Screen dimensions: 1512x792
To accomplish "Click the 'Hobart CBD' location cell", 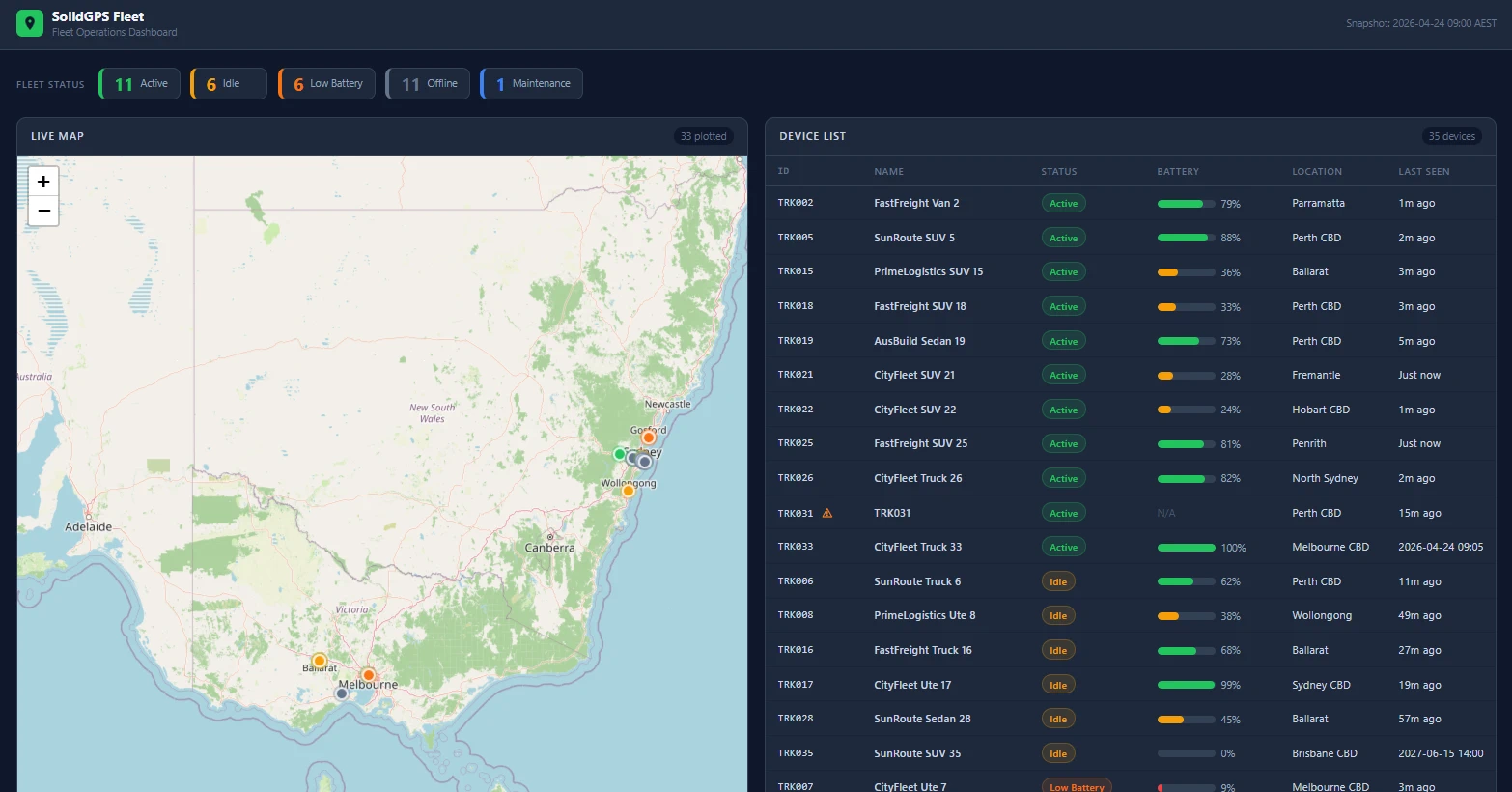I will 1321,410.
